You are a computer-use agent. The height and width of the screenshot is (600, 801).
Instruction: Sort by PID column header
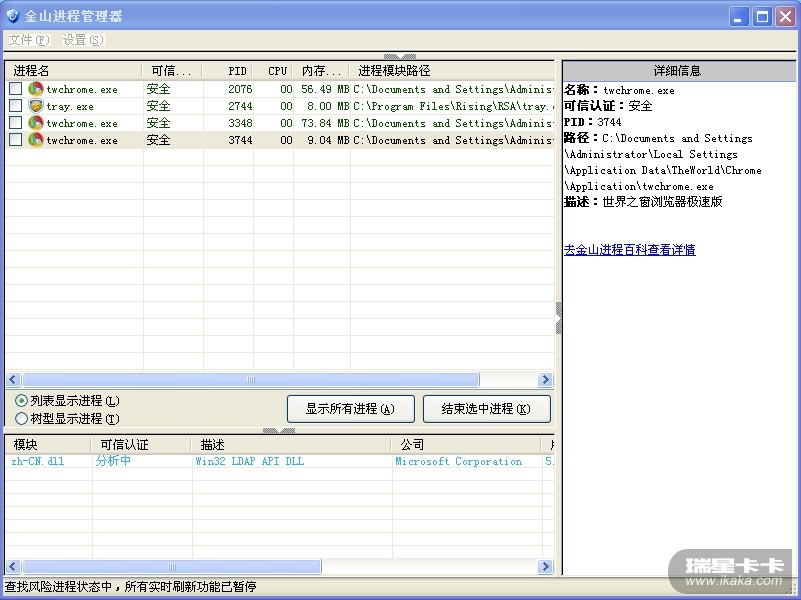coord(228,71)
